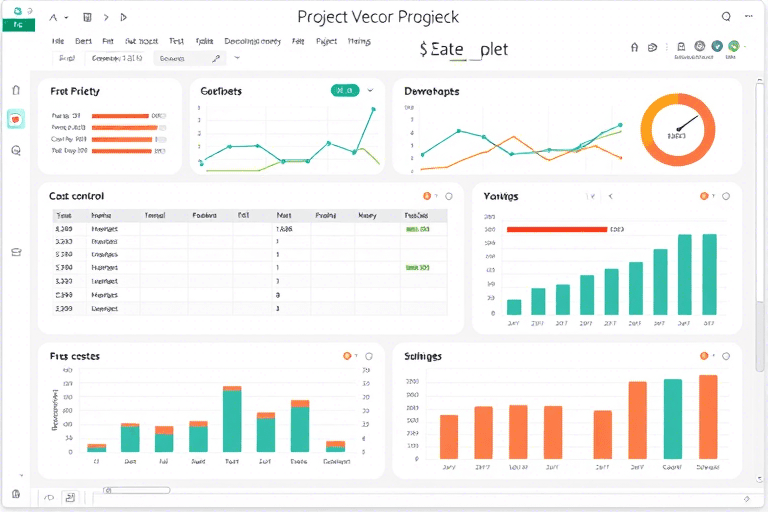Click the left arrow in the Yartings panel header
This screenshot has width=768, height=512.
610,197
